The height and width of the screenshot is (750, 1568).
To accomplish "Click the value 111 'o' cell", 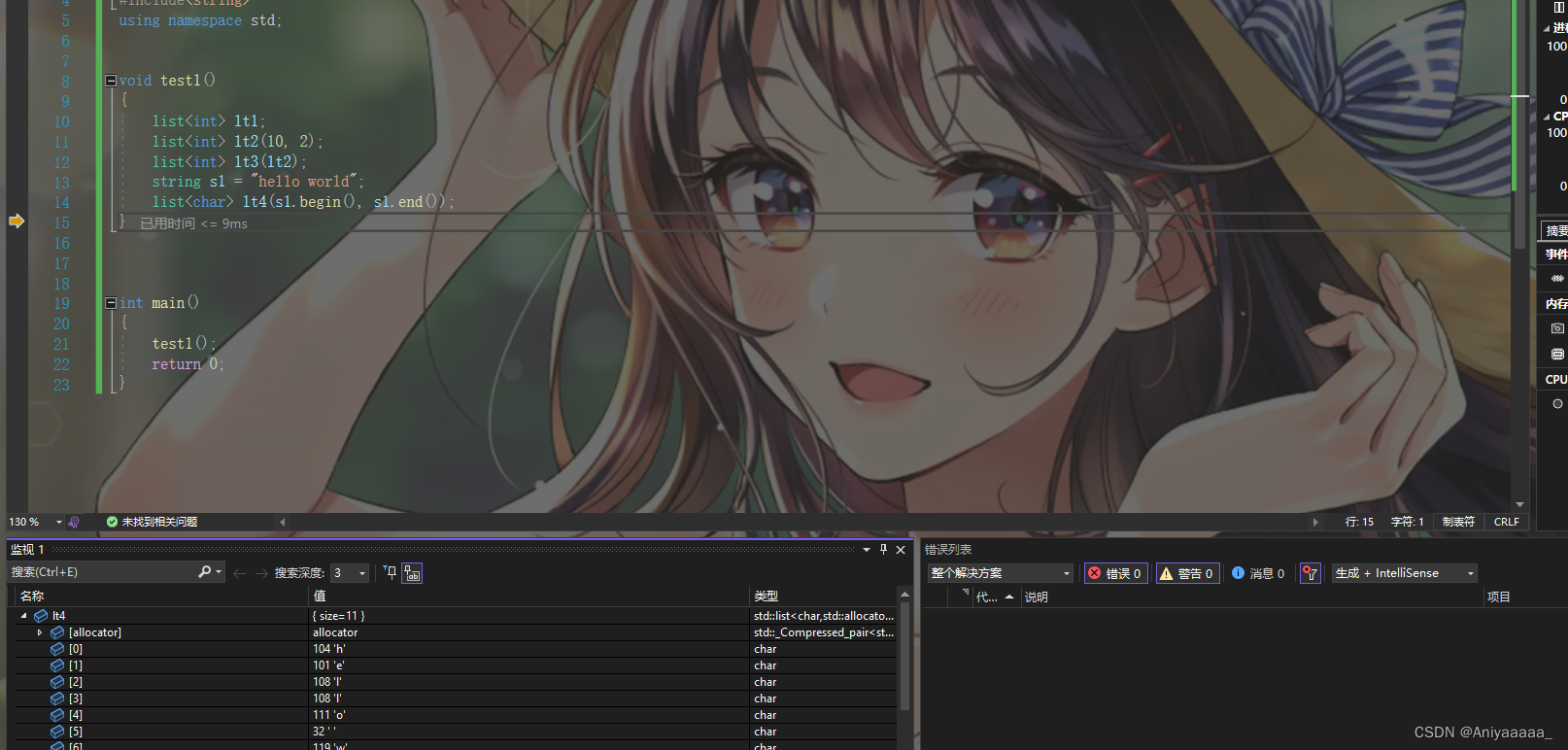I will tap(328, 715).
